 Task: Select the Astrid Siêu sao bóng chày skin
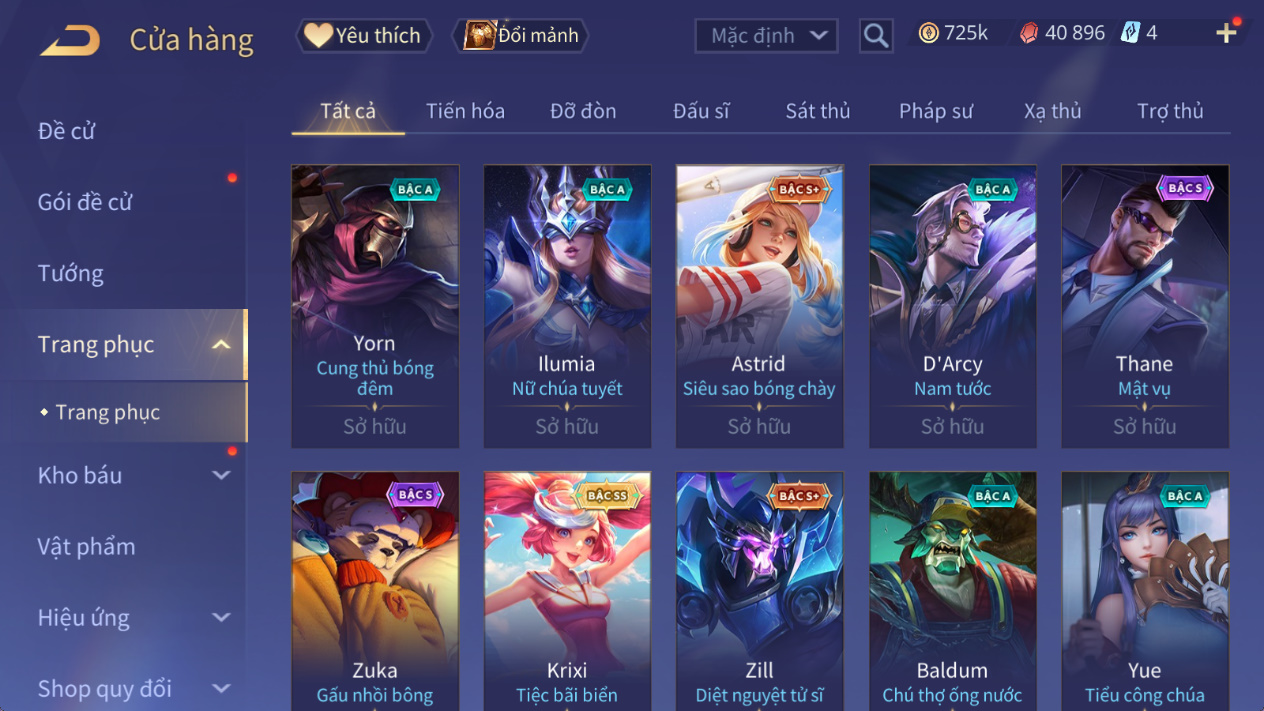[760, 306]
